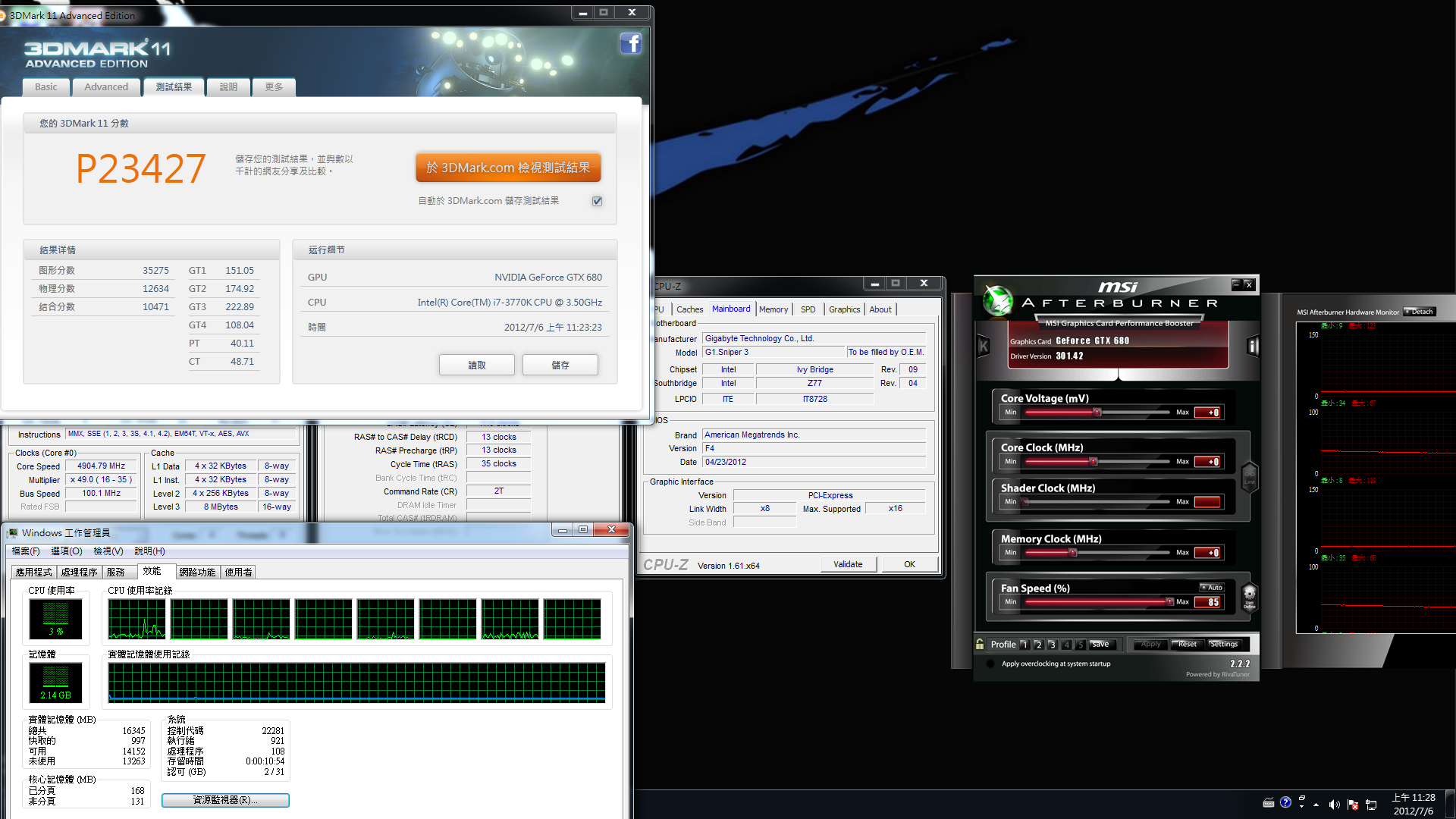Switch to SPD tab in CPU-Z
Viewport: 1456px width, 819px height.
coord(808,309)
